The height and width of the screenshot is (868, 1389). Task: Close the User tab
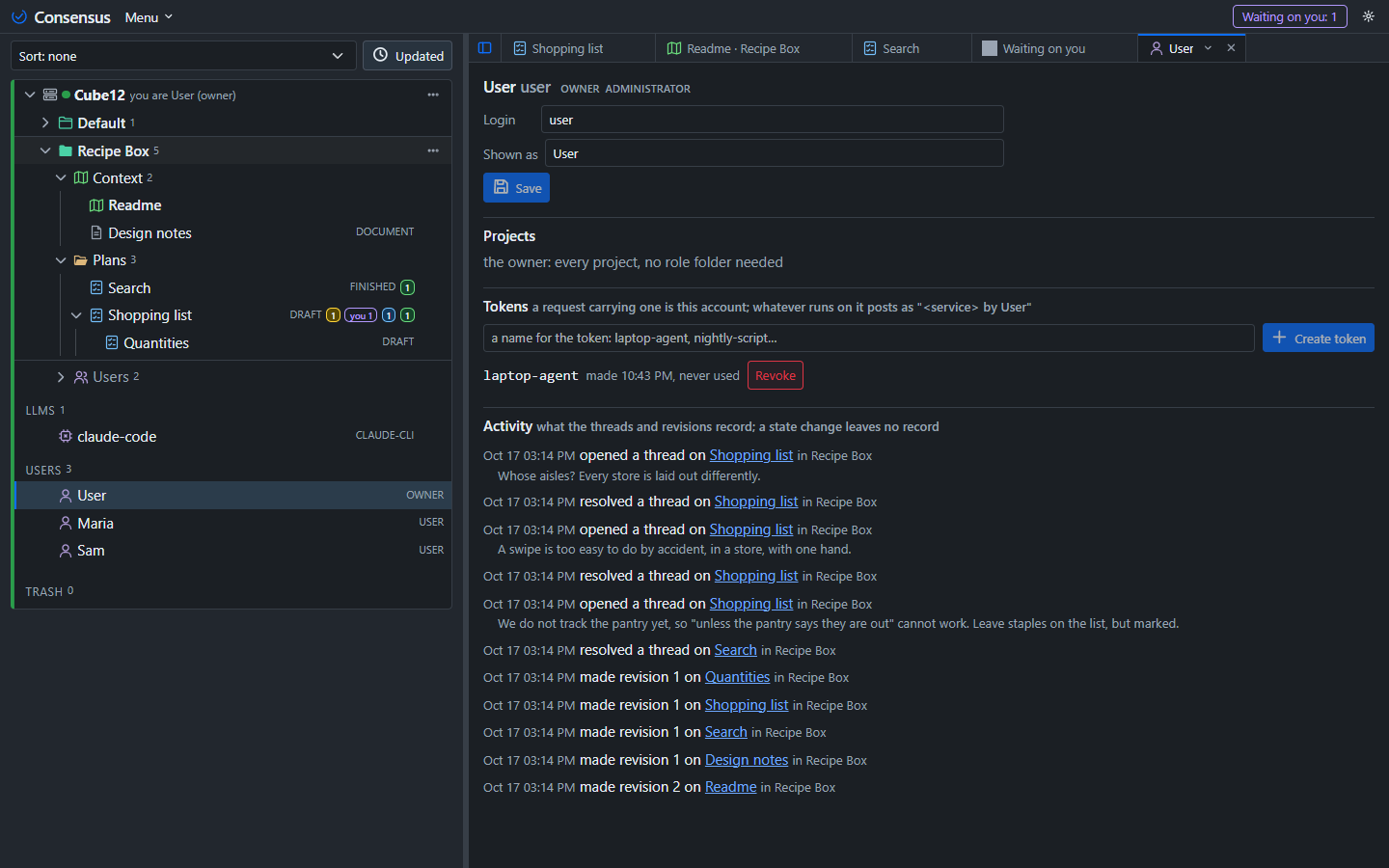1231,47
